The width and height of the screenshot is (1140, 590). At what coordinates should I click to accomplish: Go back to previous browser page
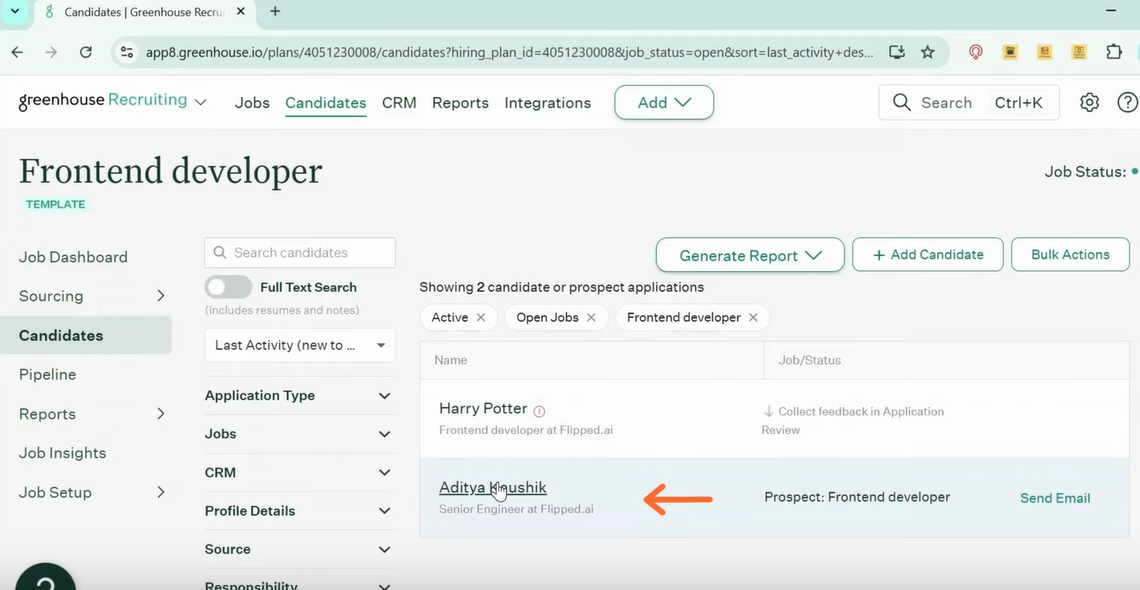17,52
